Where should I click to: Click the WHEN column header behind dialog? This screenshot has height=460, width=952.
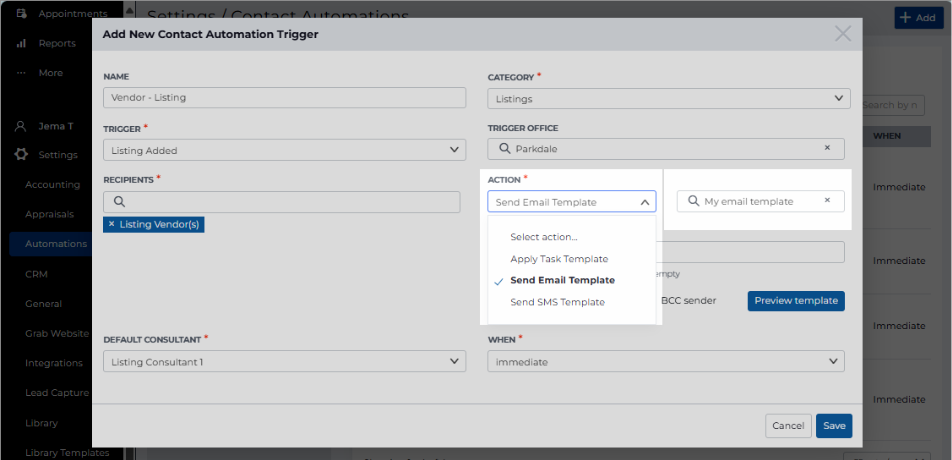[x=886, y=136]
